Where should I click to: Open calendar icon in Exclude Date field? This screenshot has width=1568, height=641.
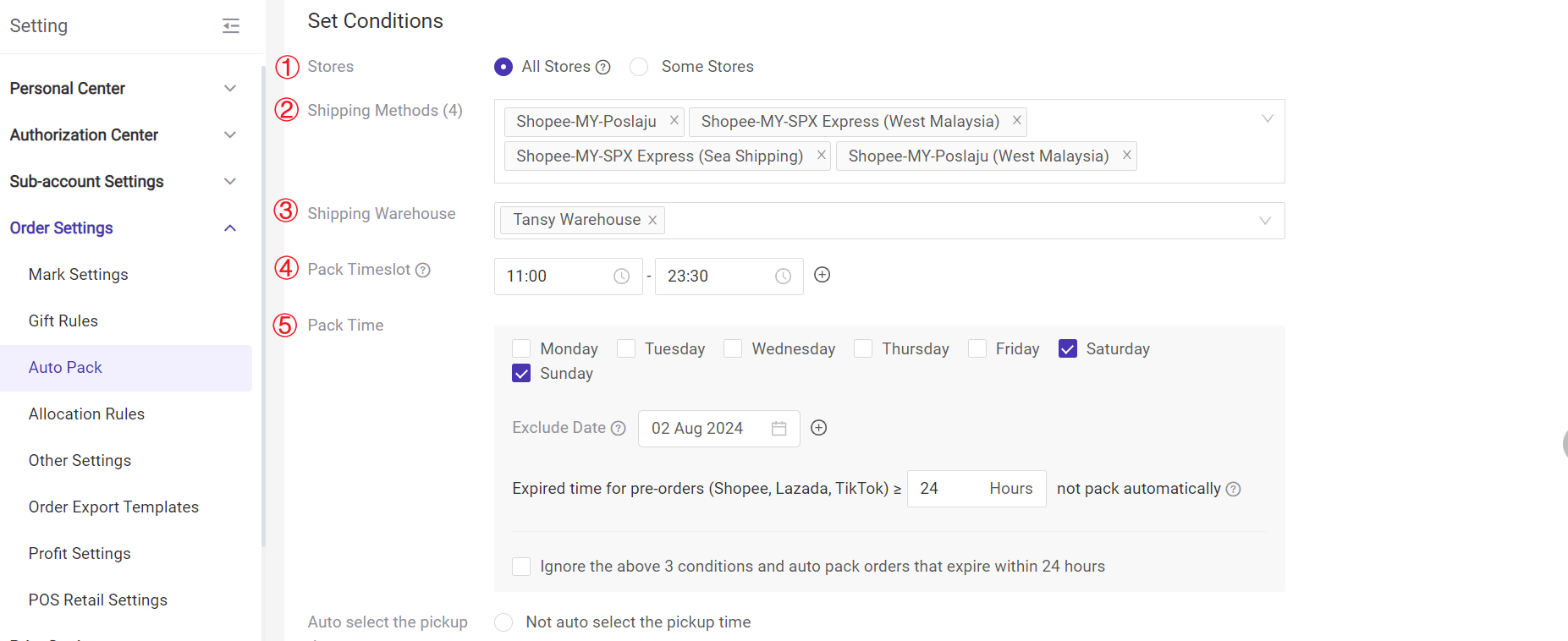[x=778, y=429]
